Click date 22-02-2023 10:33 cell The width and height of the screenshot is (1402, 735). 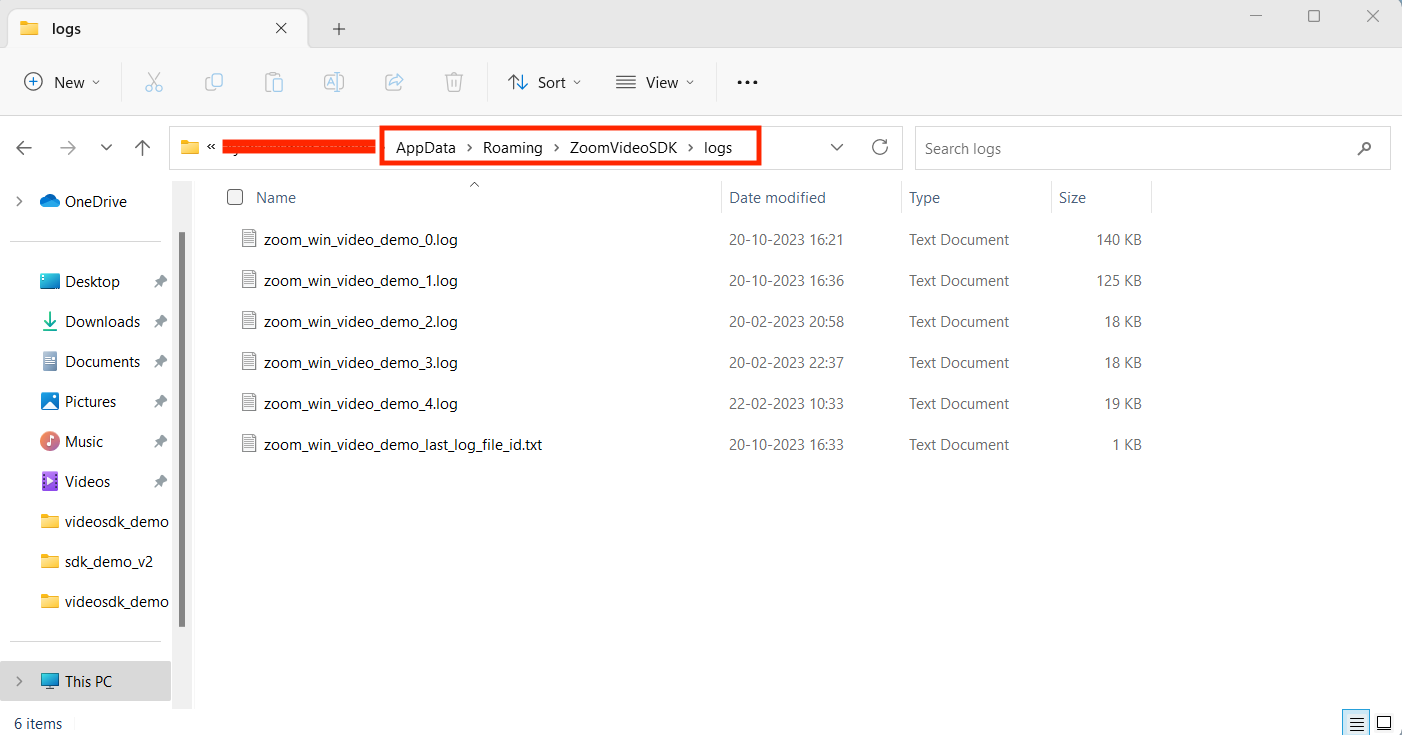(786, 404)
